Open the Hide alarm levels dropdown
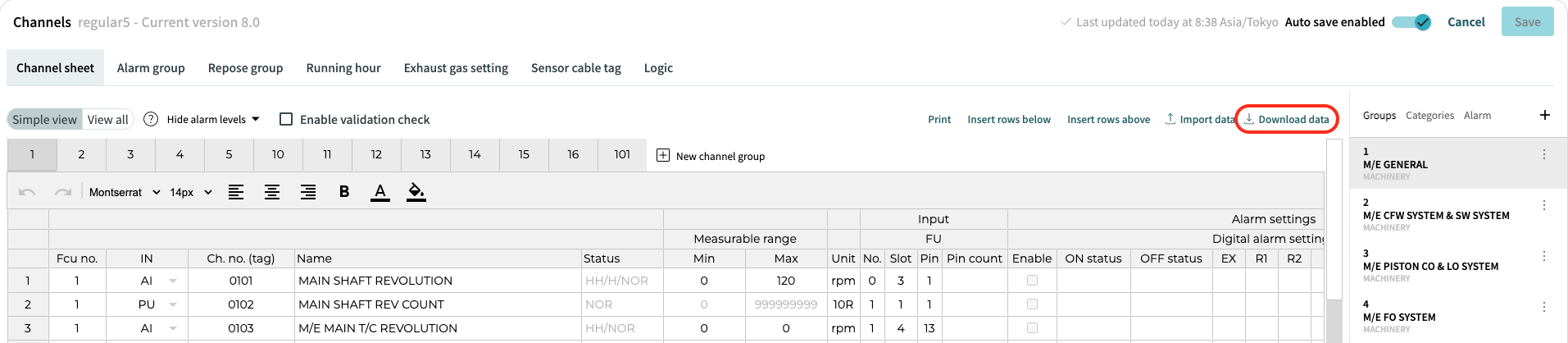This screenshot has width=1568, height=343. click(213, 119)
